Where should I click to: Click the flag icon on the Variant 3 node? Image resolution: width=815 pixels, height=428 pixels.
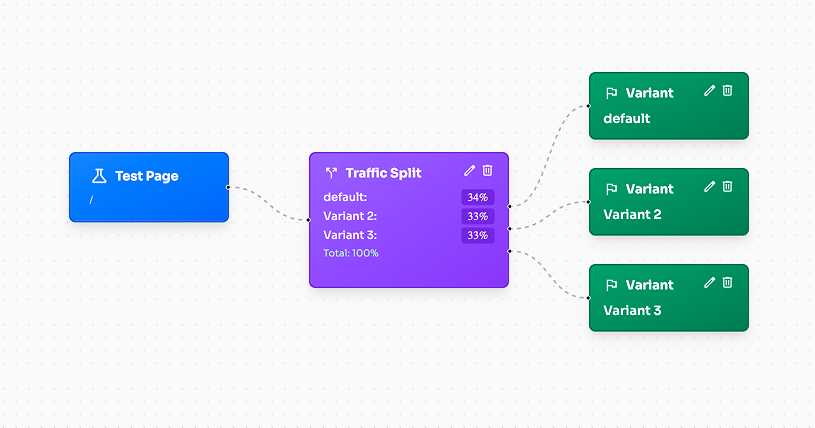pyautogui.click(x=611, y=285)
